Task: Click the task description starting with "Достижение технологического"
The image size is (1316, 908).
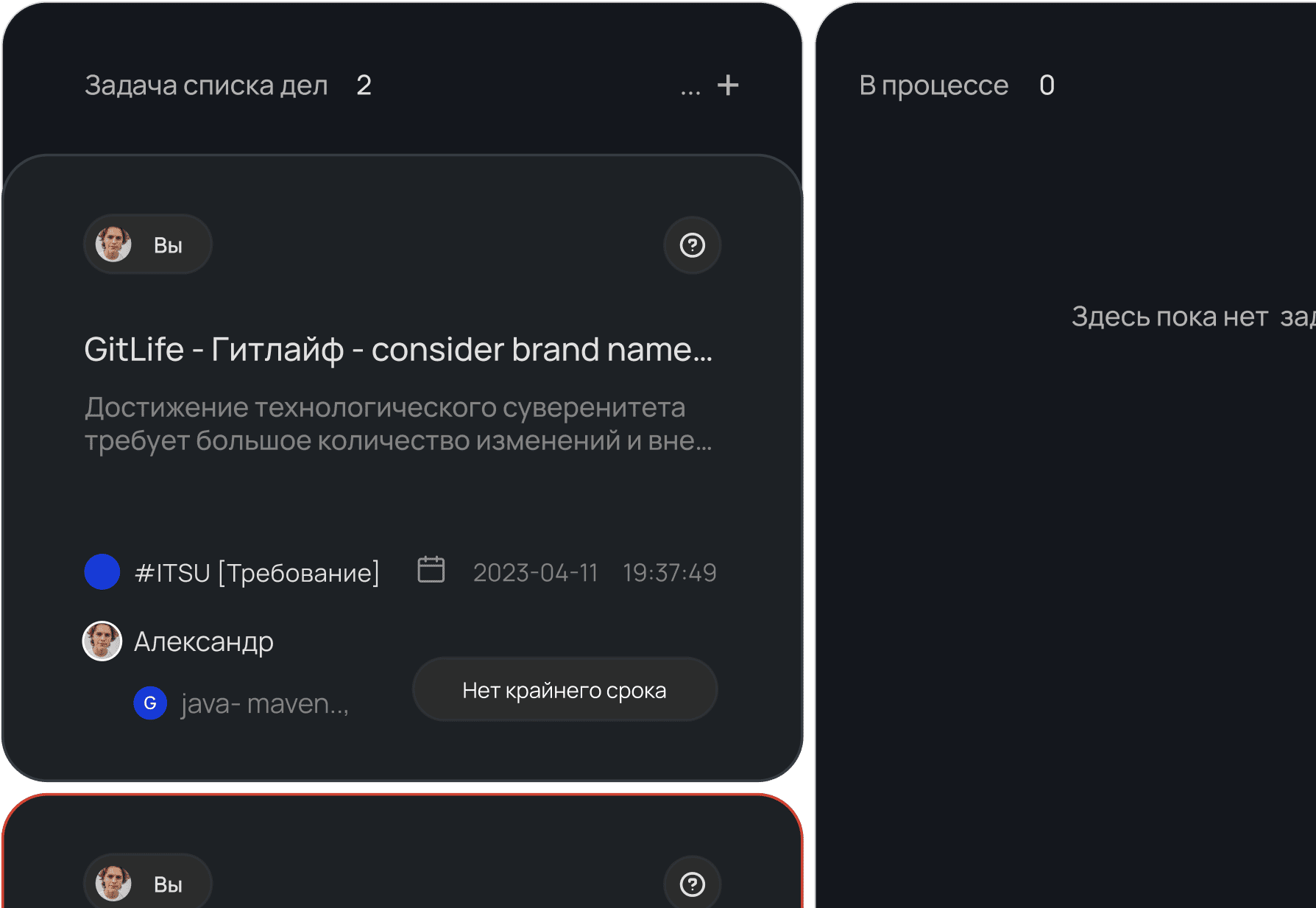Action: coord(397,424)
